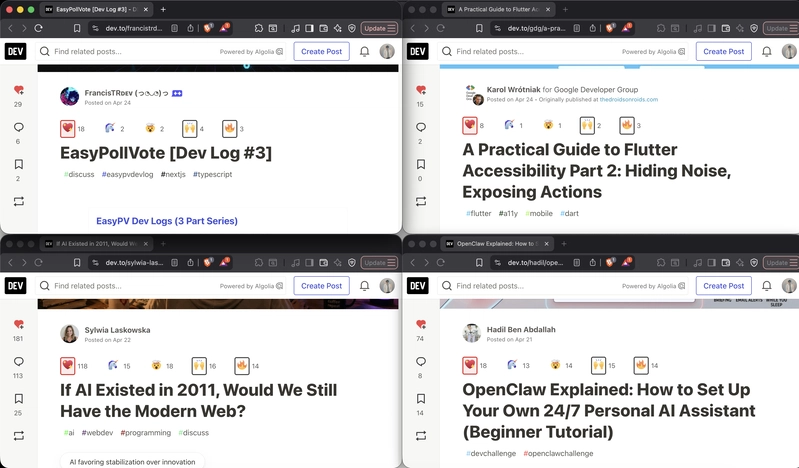The image size is (799, 468).
Task: Click Create Post in the AI 2011 window
Action: pos(322,286)
